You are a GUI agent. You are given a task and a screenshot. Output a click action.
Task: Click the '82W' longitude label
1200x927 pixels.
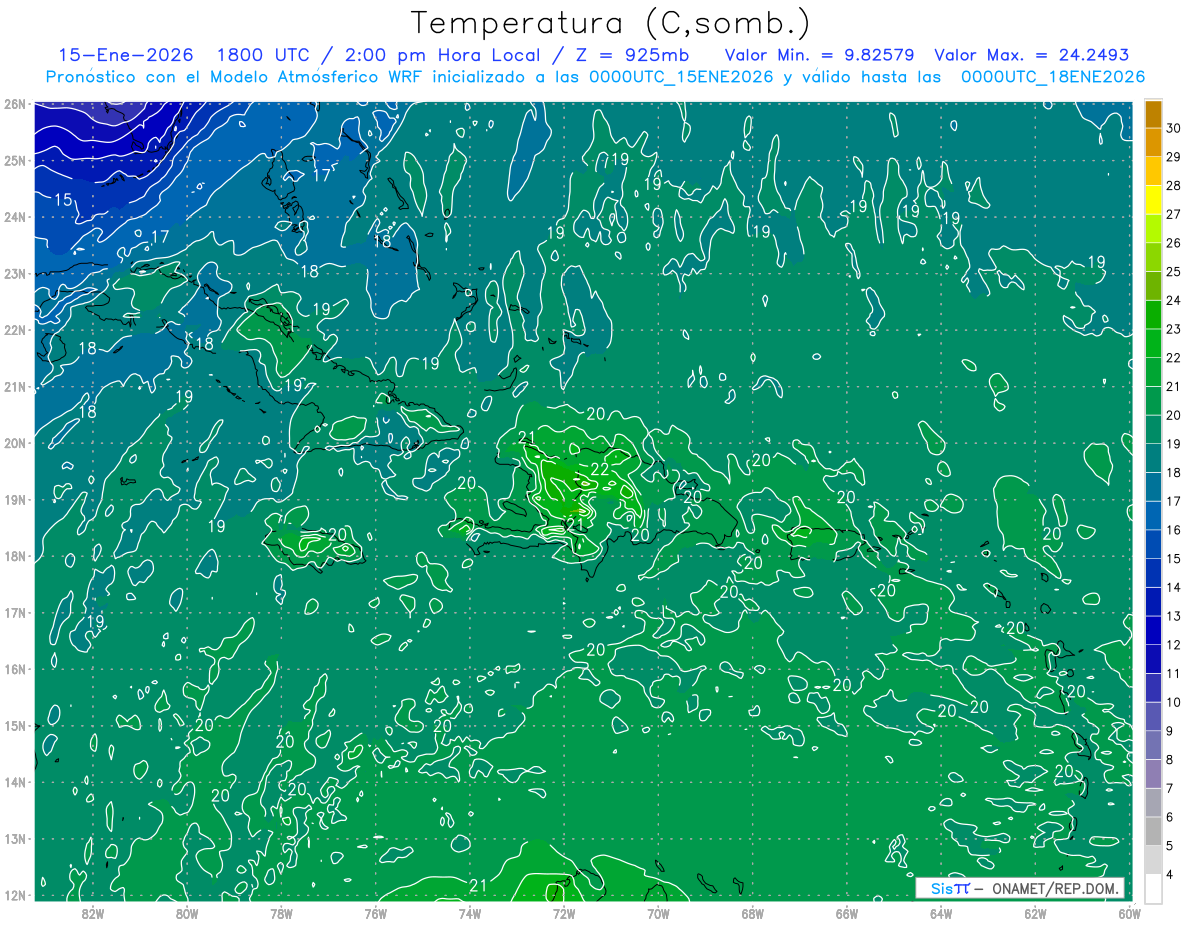coord(93,914)
